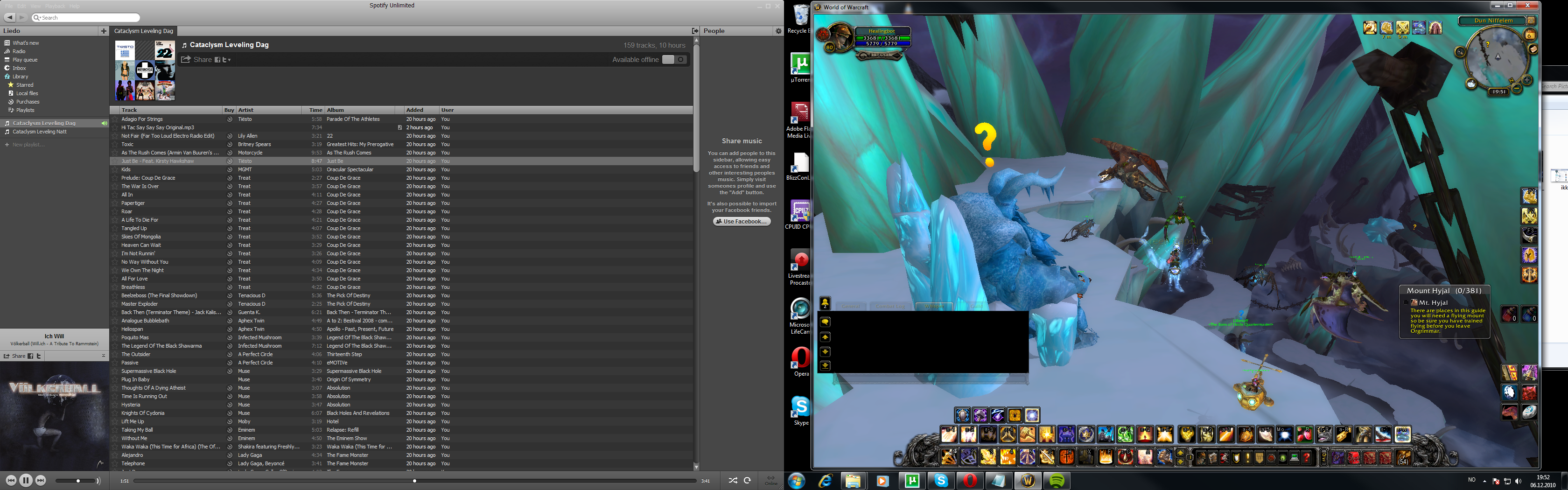Go back in Spotify navigation
This screenshot has height=490, width=1568.
tap(10, 18)
